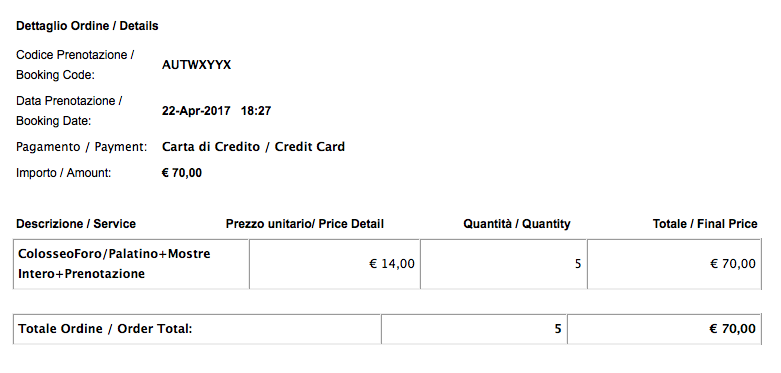Image resolution: width=781 pixels, height=373 pixels.
Task: Click the Importo / Amount label
Action: 64,173
